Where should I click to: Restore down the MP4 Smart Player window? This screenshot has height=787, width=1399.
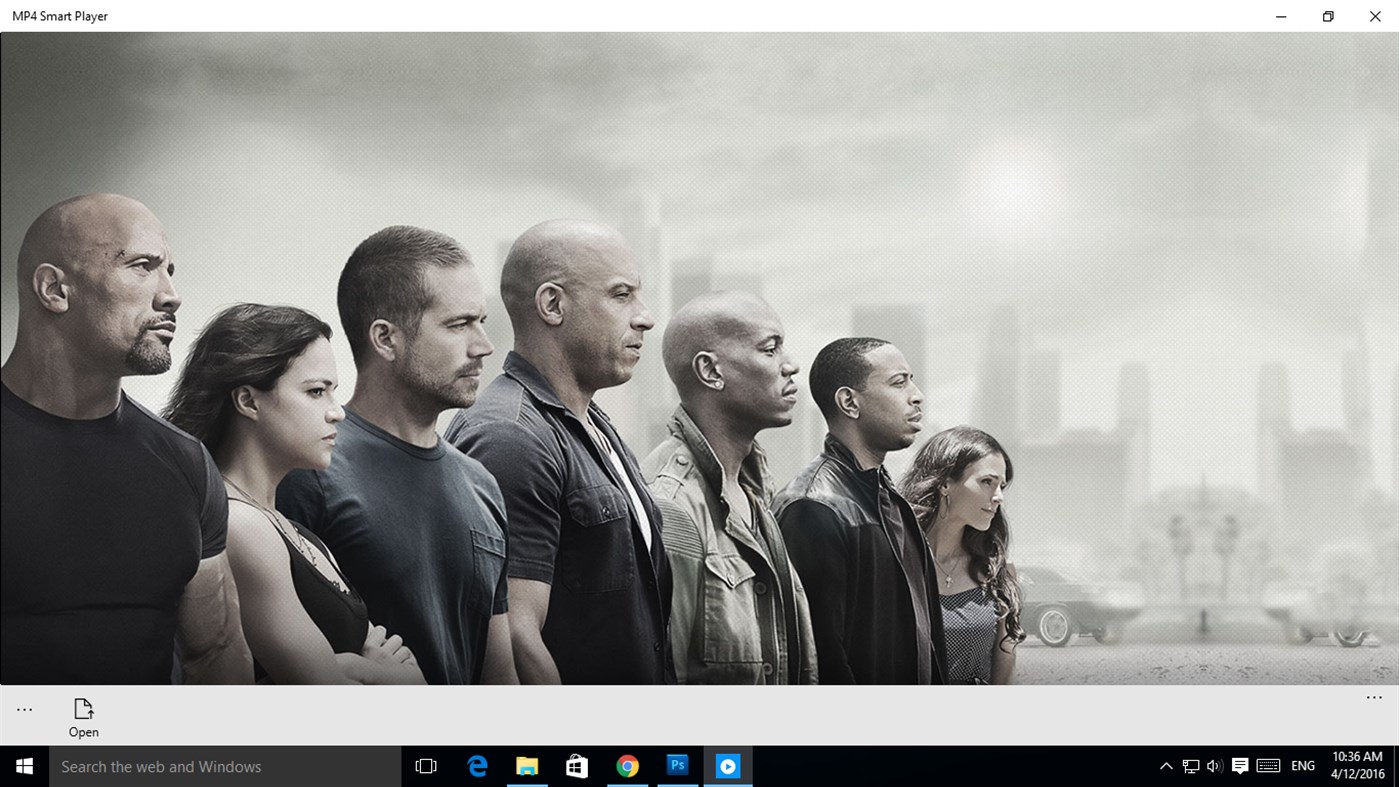click(x=1328, y=16)
